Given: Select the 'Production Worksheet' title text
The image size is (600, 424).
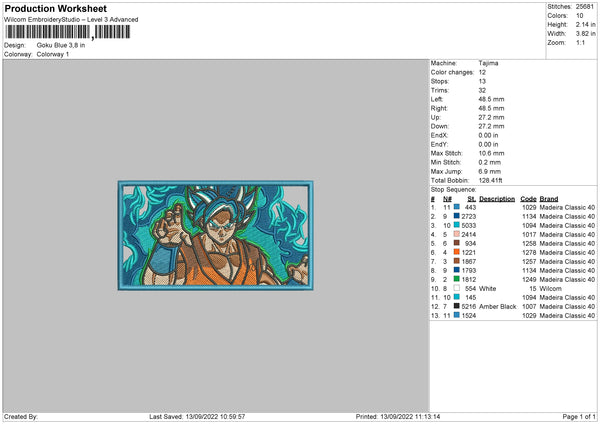Looking at the screenshot, I should 55,8.
